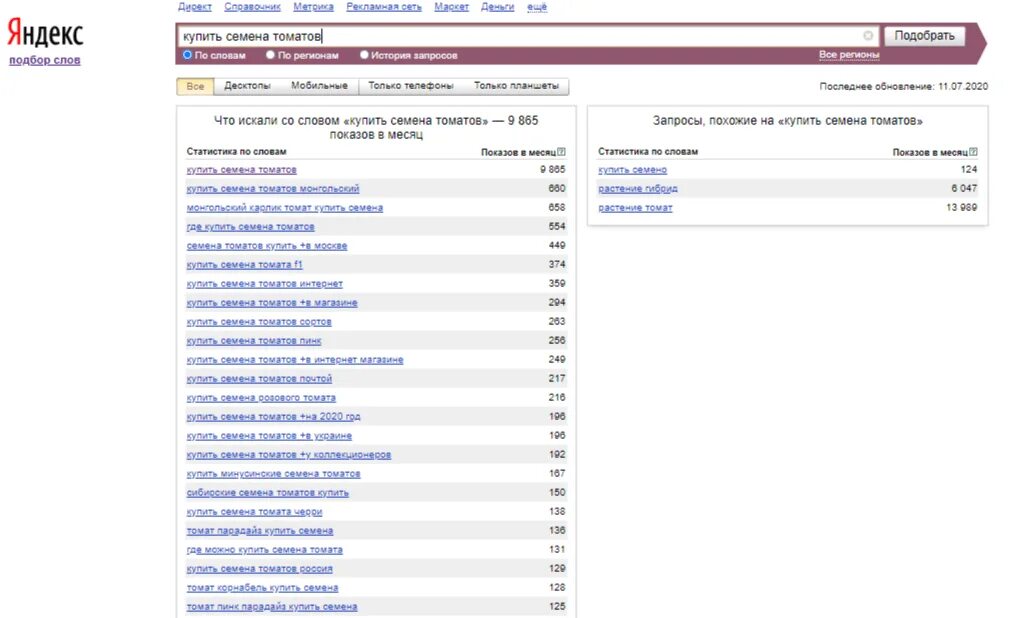Open query купить семена томатов +в магазине

click(272, 302)
